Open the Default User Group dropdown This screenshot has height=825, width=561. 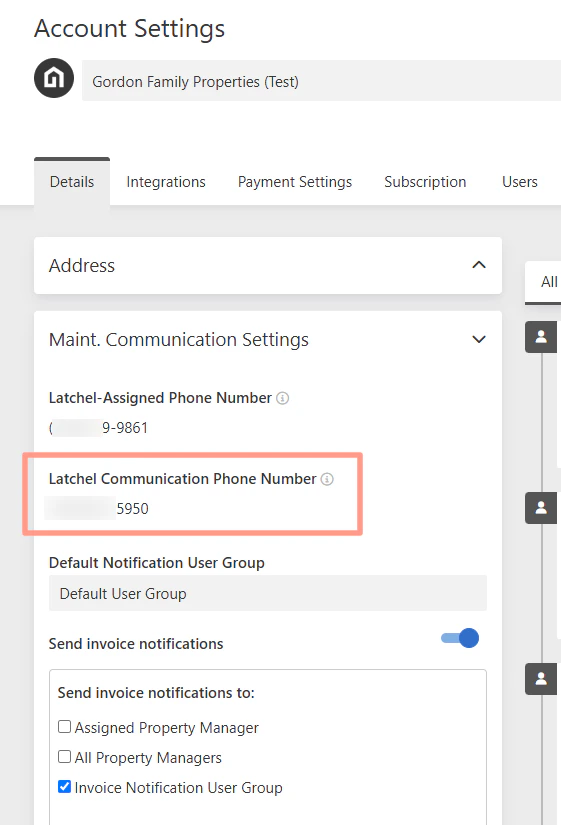tap(268, 593)
